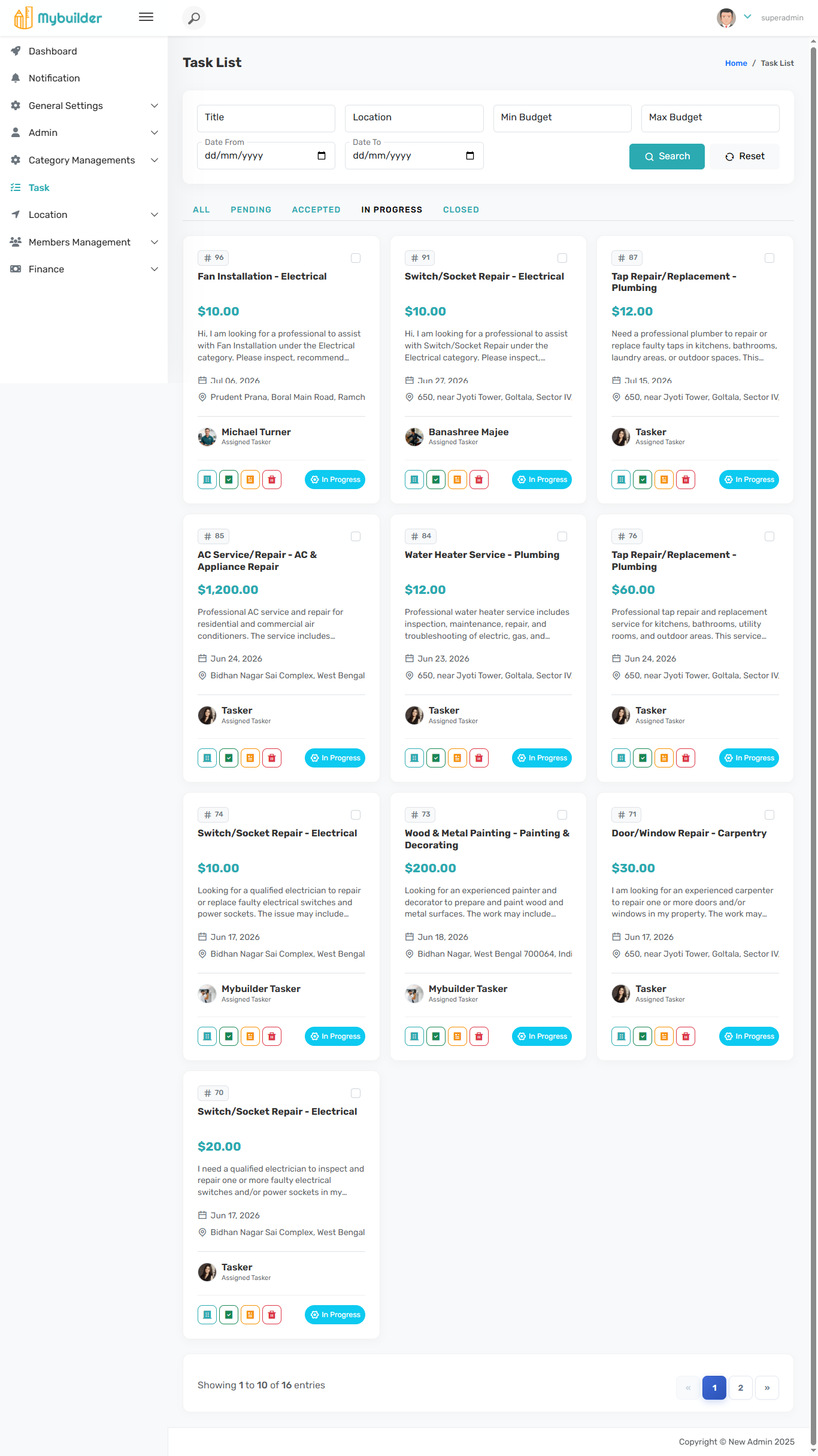
Task: Delete task #73 using the trash icon
Action: click(479, 1036)
